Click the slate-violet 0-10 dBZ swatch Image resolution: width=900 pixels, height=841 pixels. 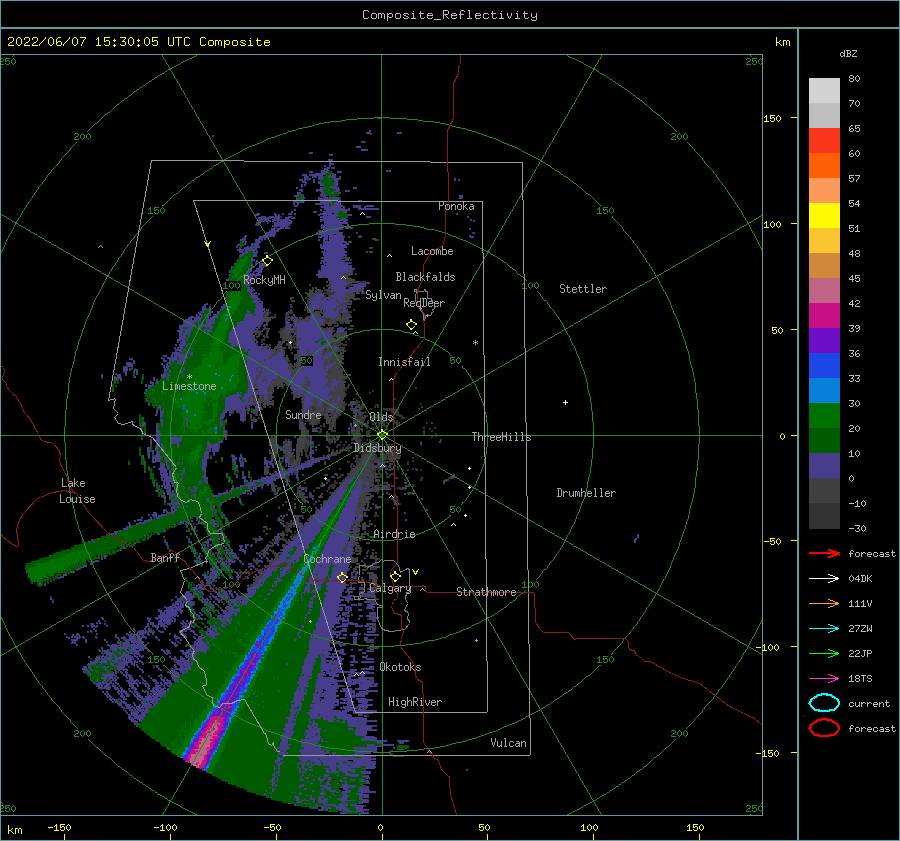tap(824, 465)
